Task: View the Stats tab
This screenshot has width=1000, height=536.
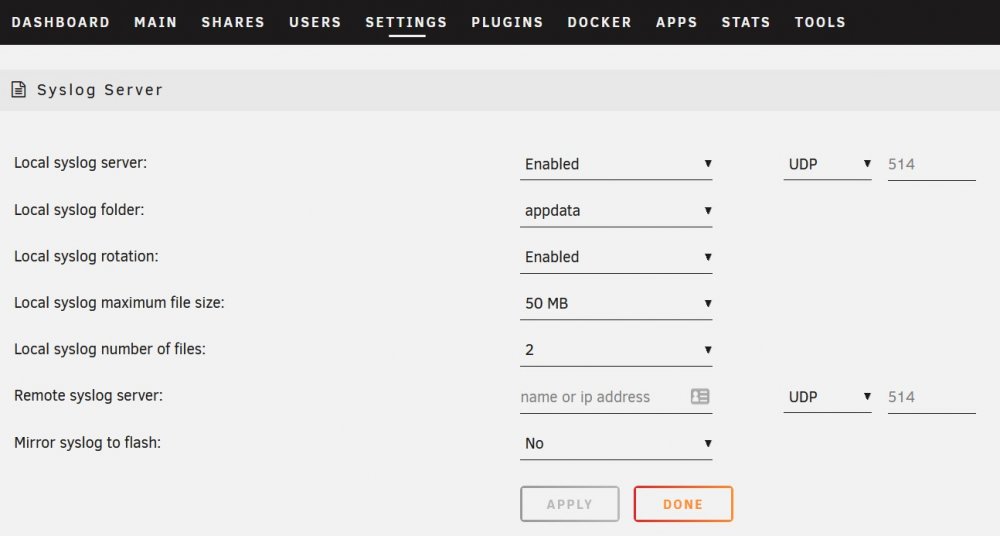Action: (x=746, y=22)
